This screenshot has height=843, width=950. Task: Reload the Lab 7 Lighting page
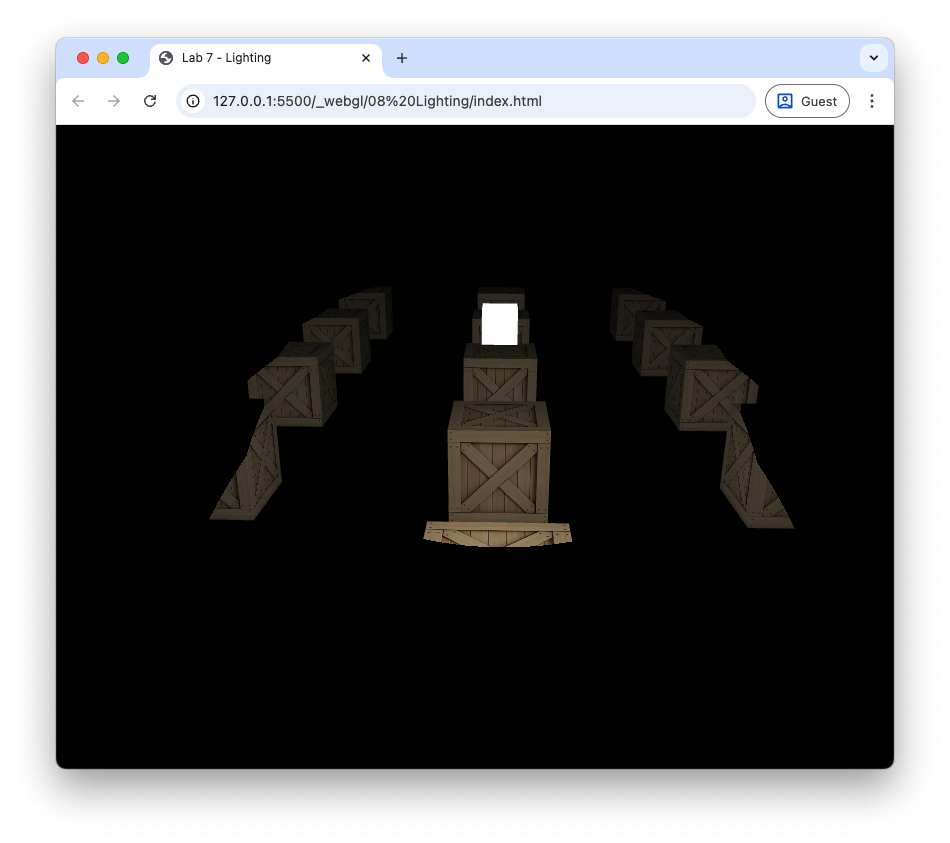click(150, 101)
